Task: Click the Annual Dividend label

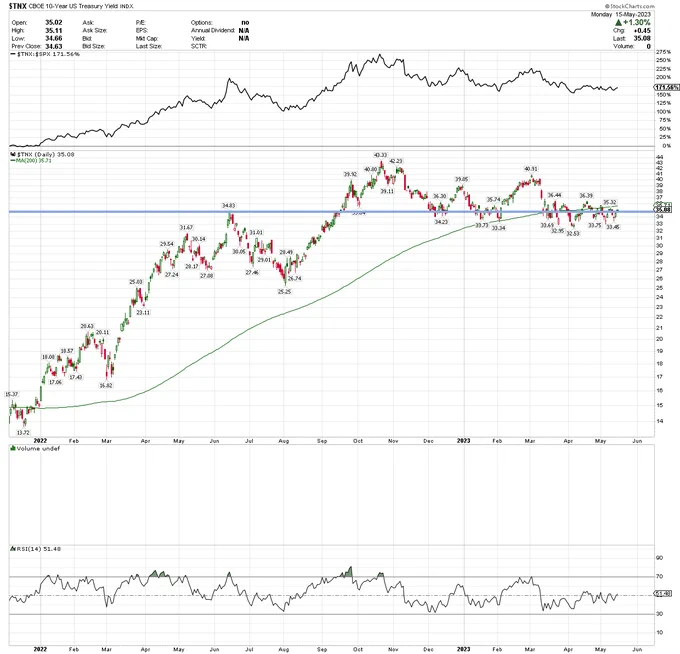Action: coord(213,30)
